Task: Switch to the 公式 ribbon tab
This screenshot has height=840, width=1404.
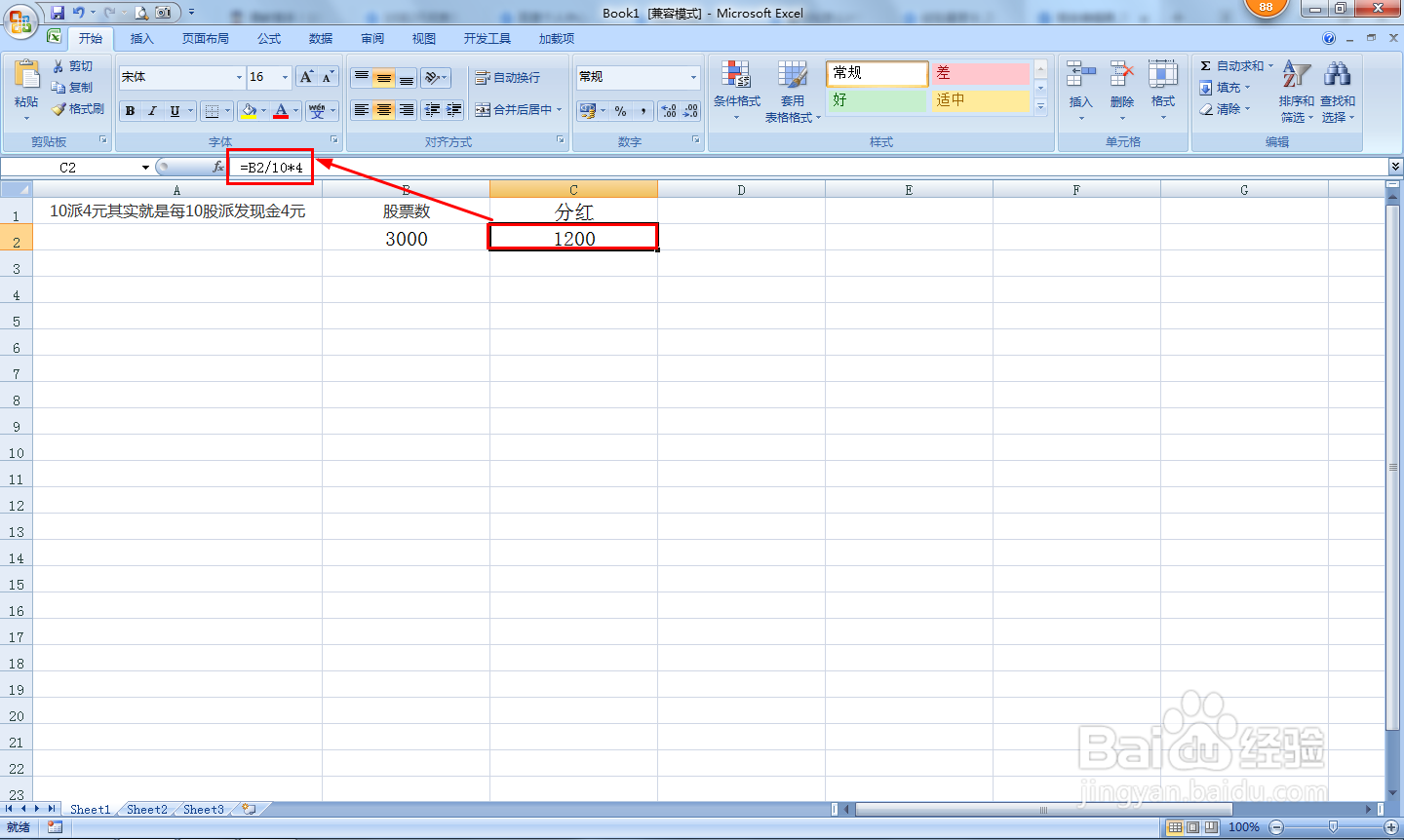Action: click(269, 38)
